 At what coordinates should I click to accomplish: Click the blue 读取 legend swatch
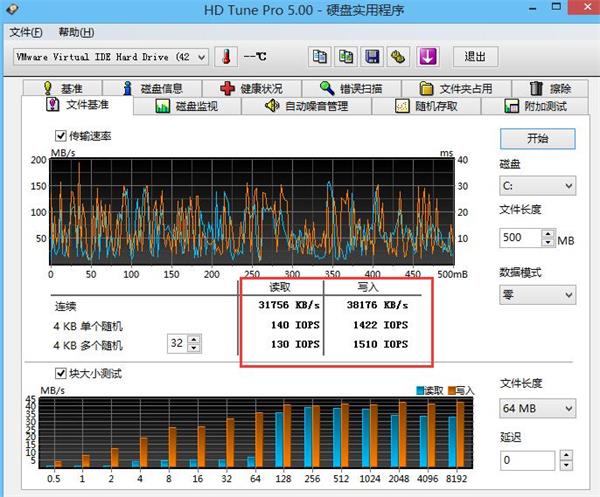(x=420, y=391)
